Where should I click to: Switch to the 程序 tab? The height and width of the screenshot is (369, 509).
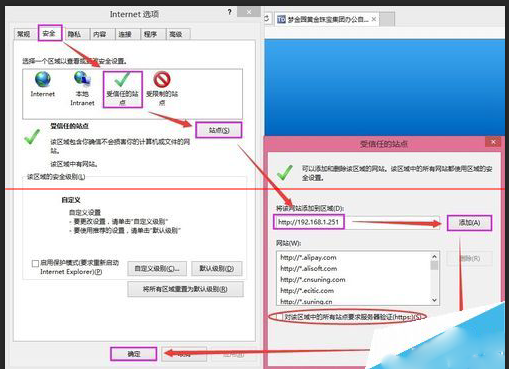click(x=150, y=34)
